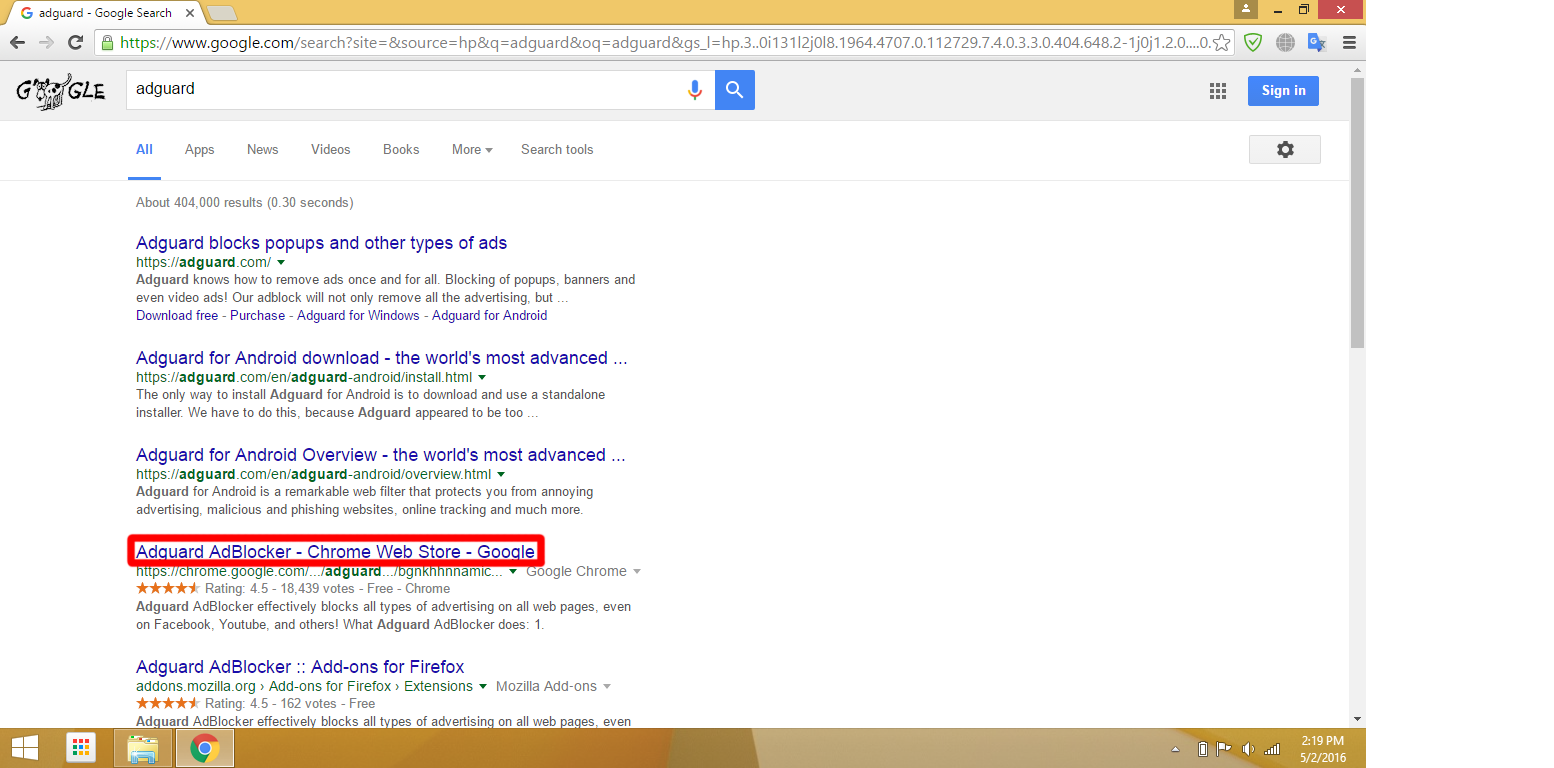
Task: Start voice search with the microphone icon
Action: (695, 90)
